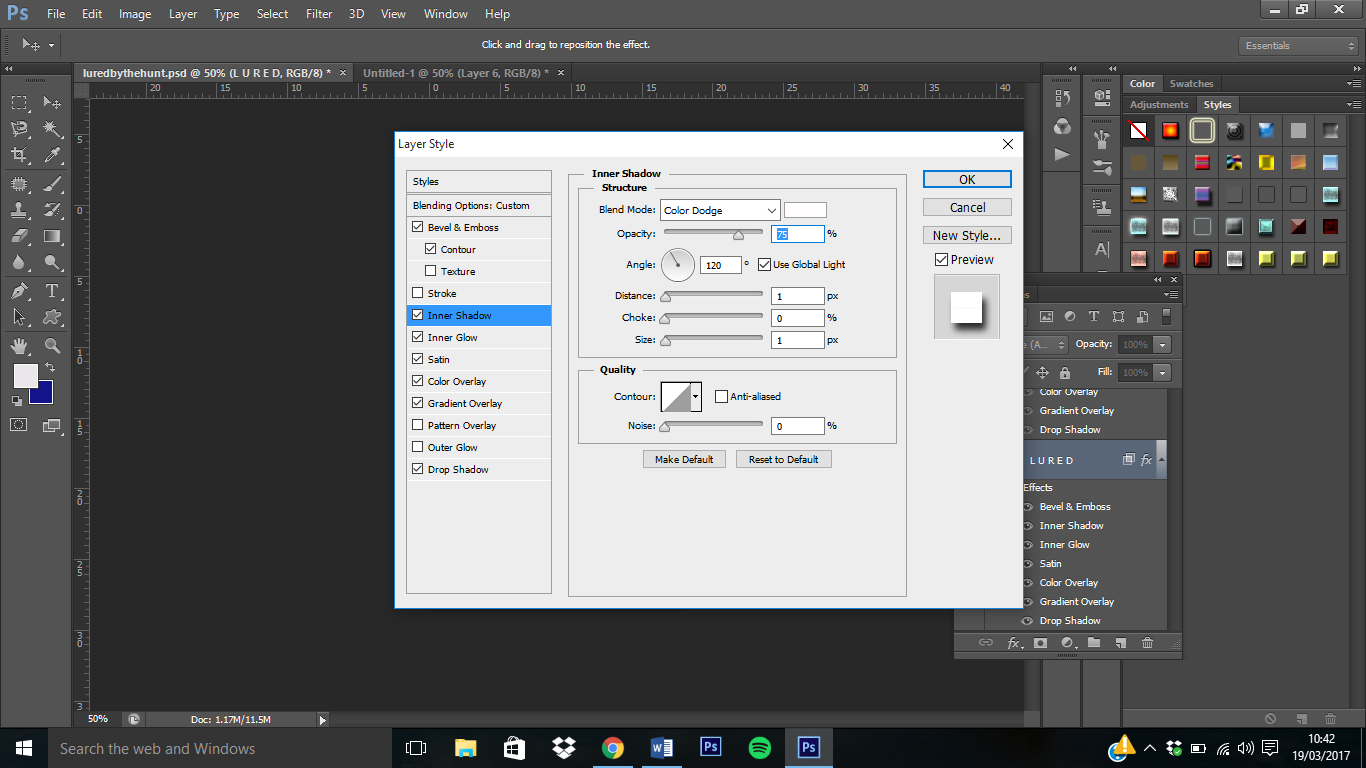Screen dimensions: 1366x768
Task: Open the Contour picker dropdown arrow
Action: pos(695,397)
